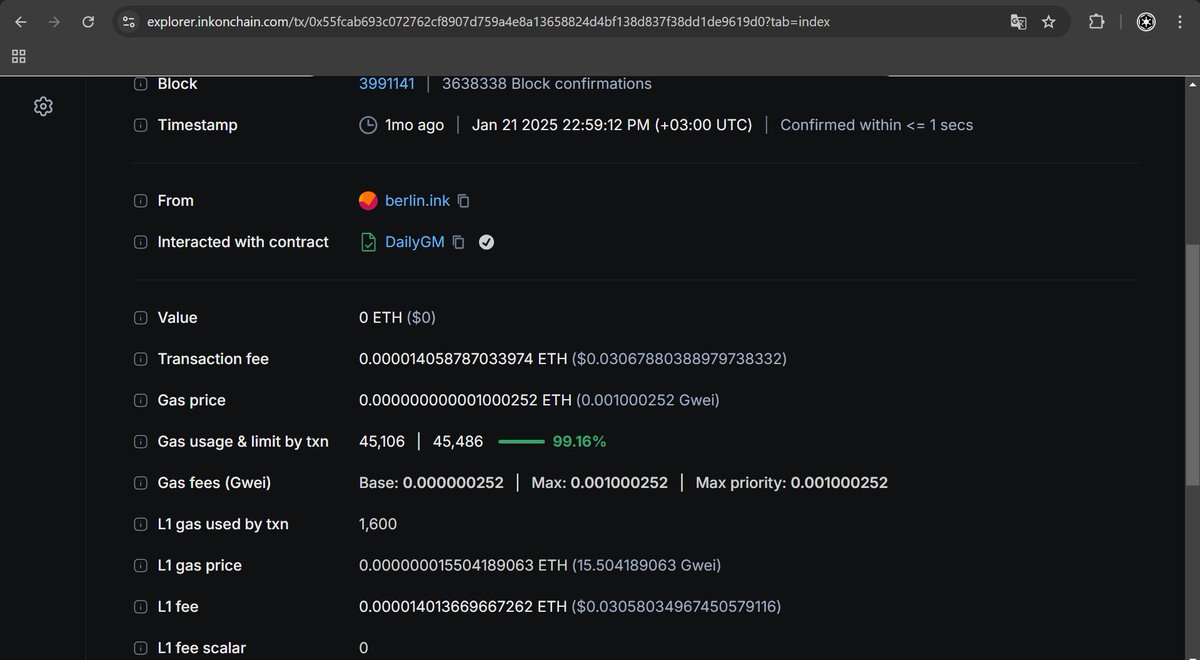Viewport: 1200px width, 660px height.
Task: Click Base: 0.000000252 gas fee text
Action: click(431, 482)
